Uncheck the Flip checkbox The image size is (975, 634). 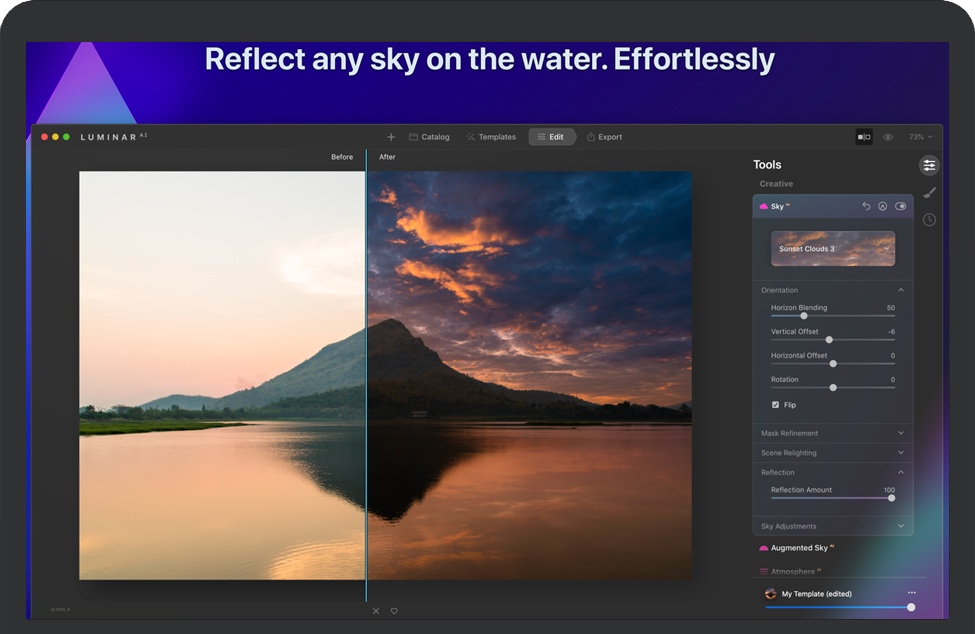tap(775, 405)
